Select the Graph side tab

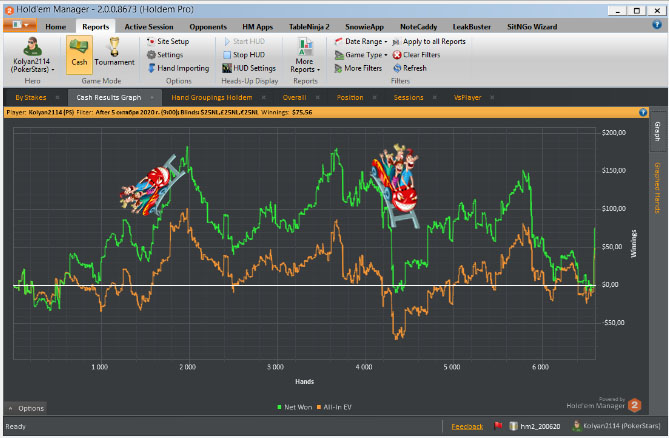pyautogui.click(x=657, y=131)
